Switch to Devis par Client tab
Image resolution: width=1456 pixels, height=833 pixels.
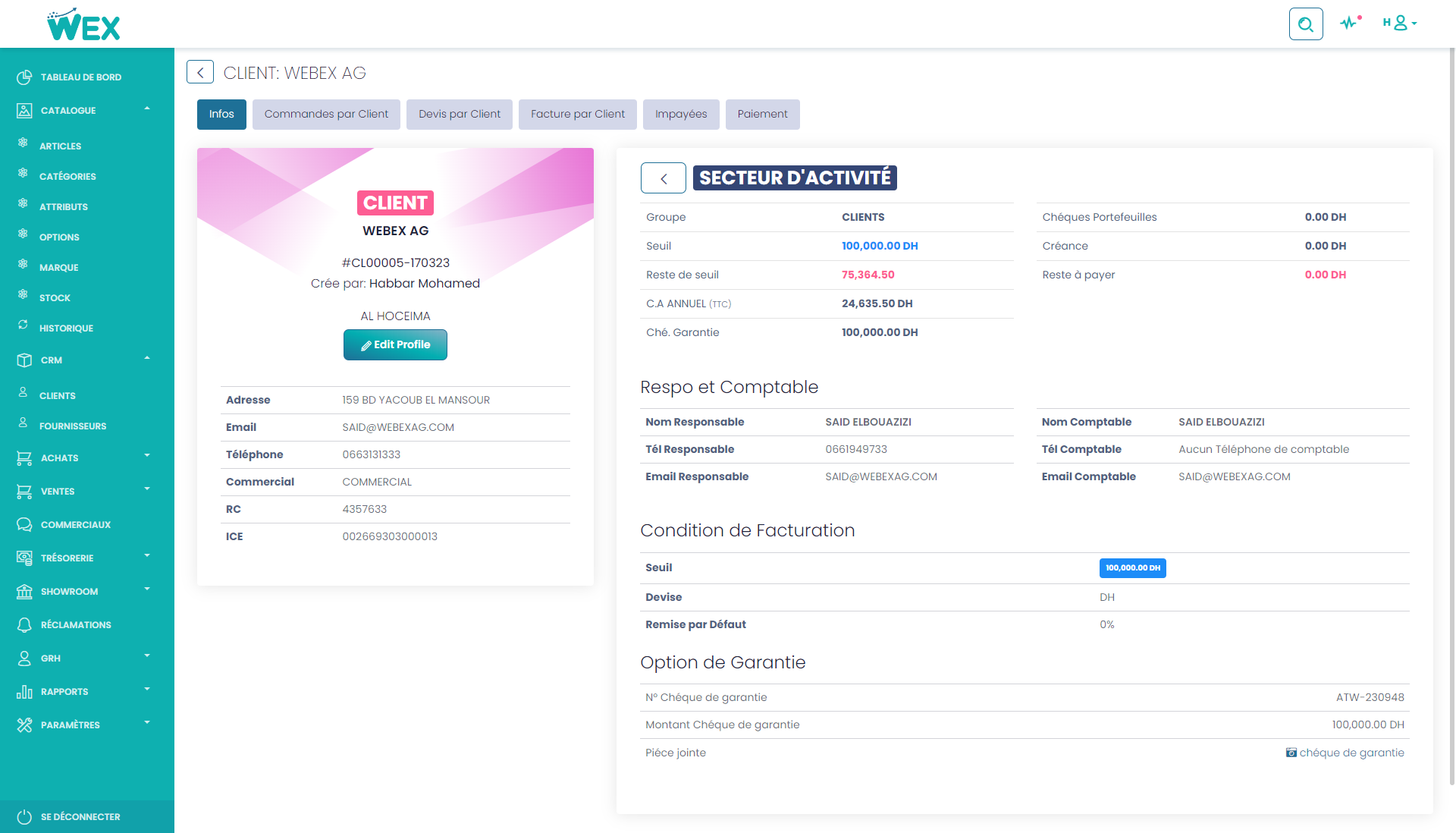[x=460, y=115]
